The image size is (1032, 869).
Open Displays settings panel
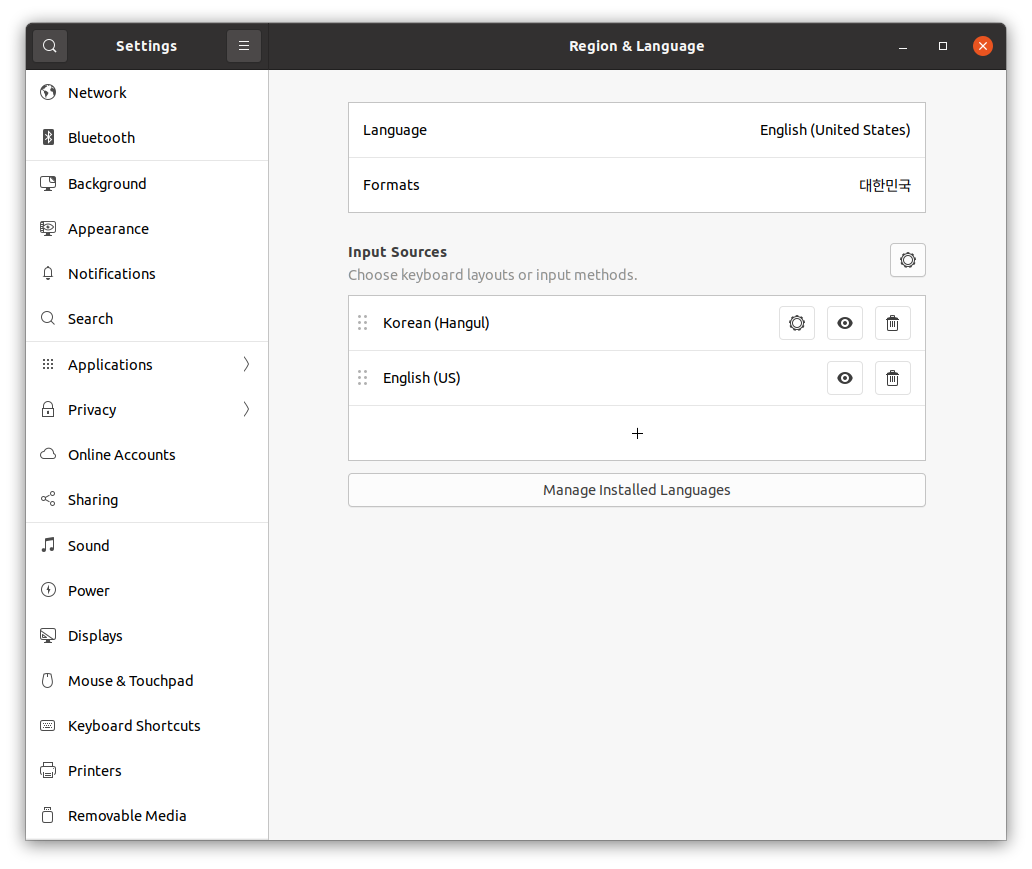(147, 635)
